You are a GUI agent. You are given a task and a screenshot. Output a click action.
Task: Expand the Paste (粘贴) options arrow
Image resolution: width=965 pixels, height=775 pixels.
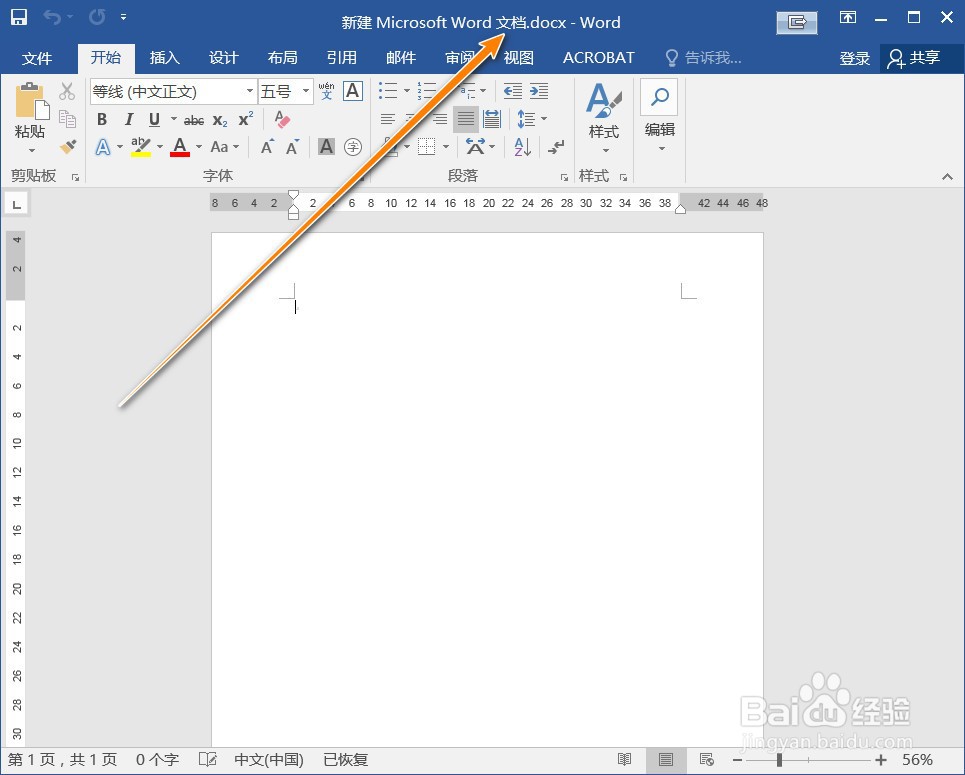click(32, 151)
